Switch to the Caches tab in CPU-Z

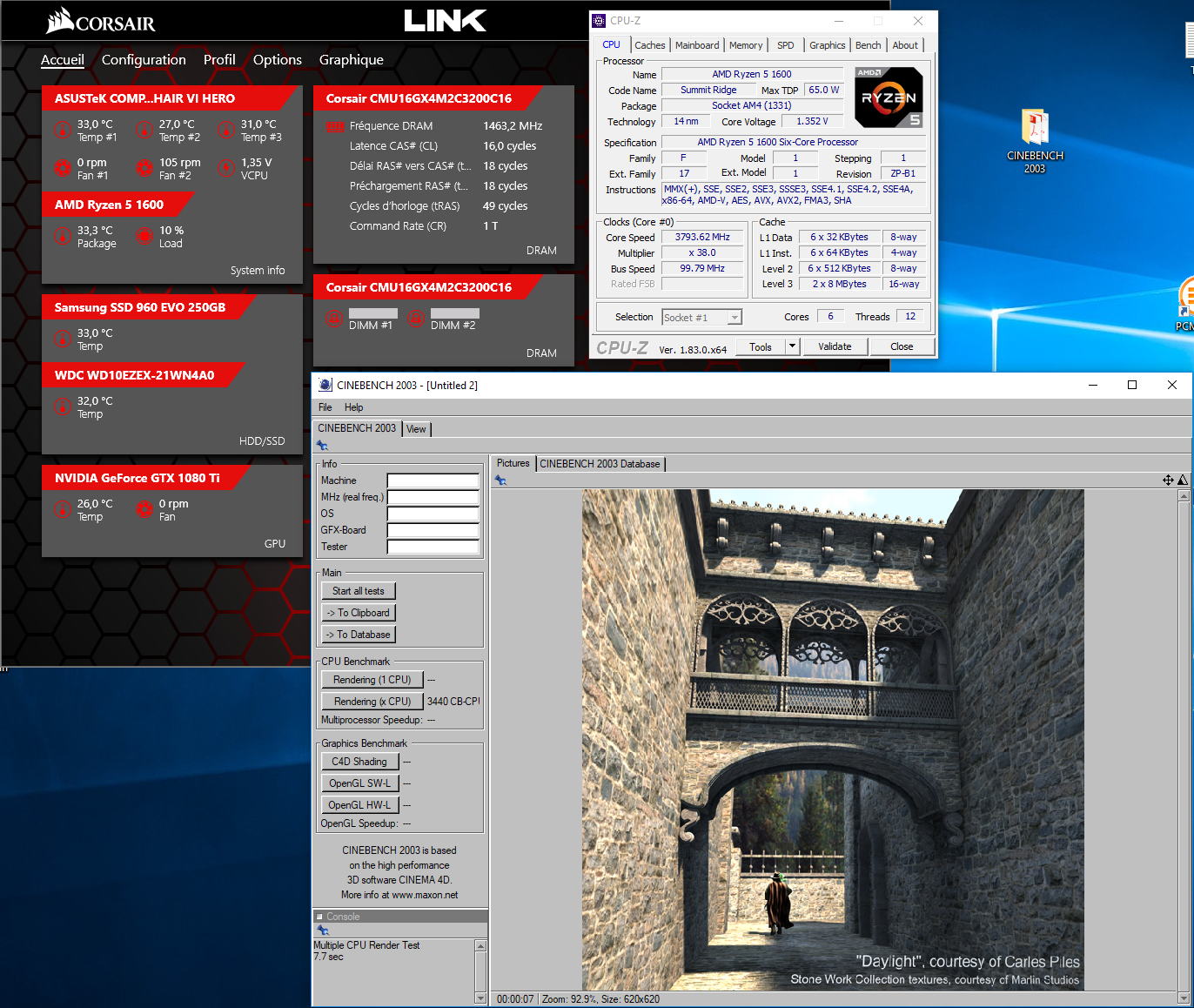[649, 45]
